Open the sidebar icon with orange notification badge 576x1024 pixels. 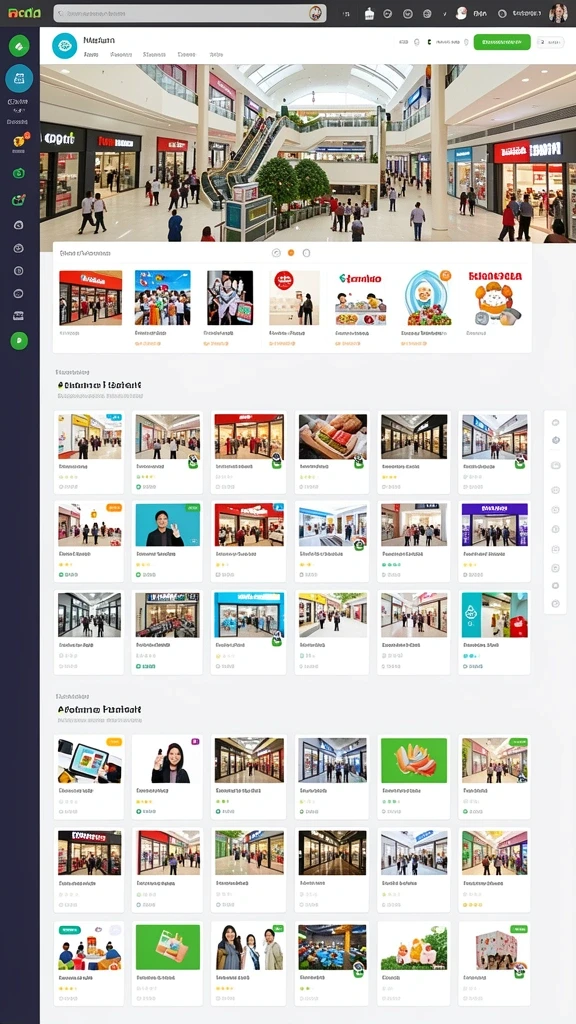(19, 140)
